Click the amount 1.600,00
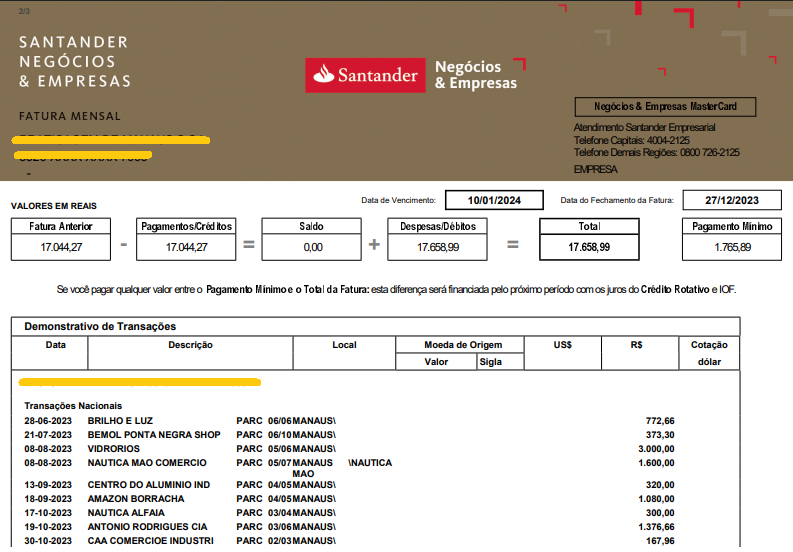Screen dimensions: 793x552 pyautogui.click(x=656, y=463)
